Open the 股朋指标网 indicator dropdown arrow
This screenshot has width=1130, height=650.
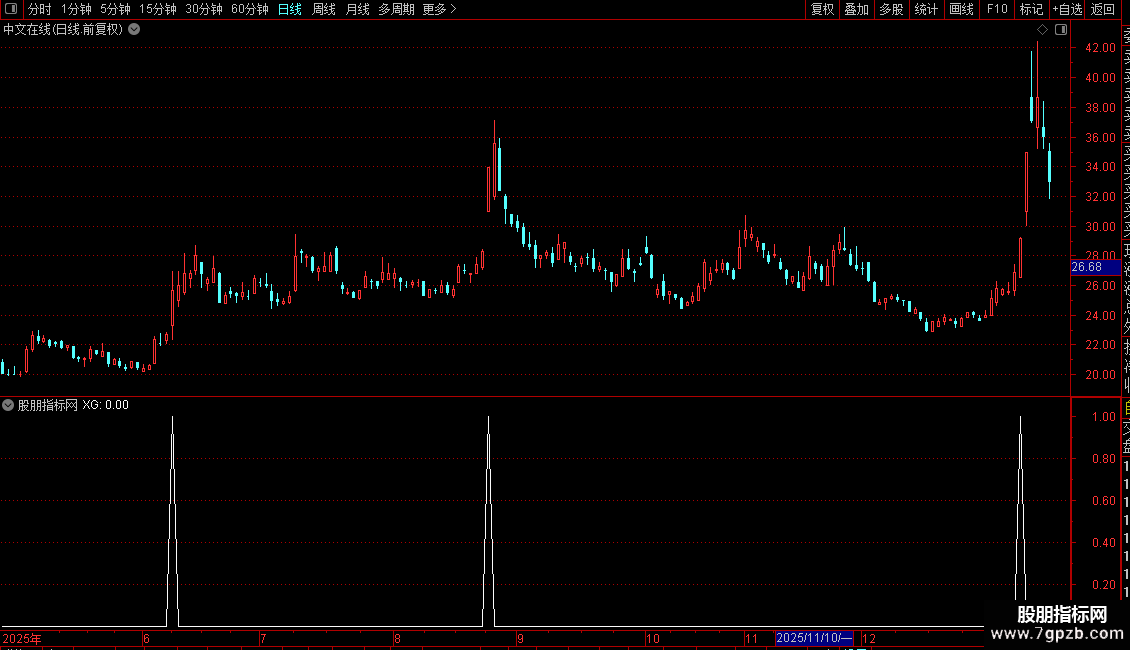[8, 405]
